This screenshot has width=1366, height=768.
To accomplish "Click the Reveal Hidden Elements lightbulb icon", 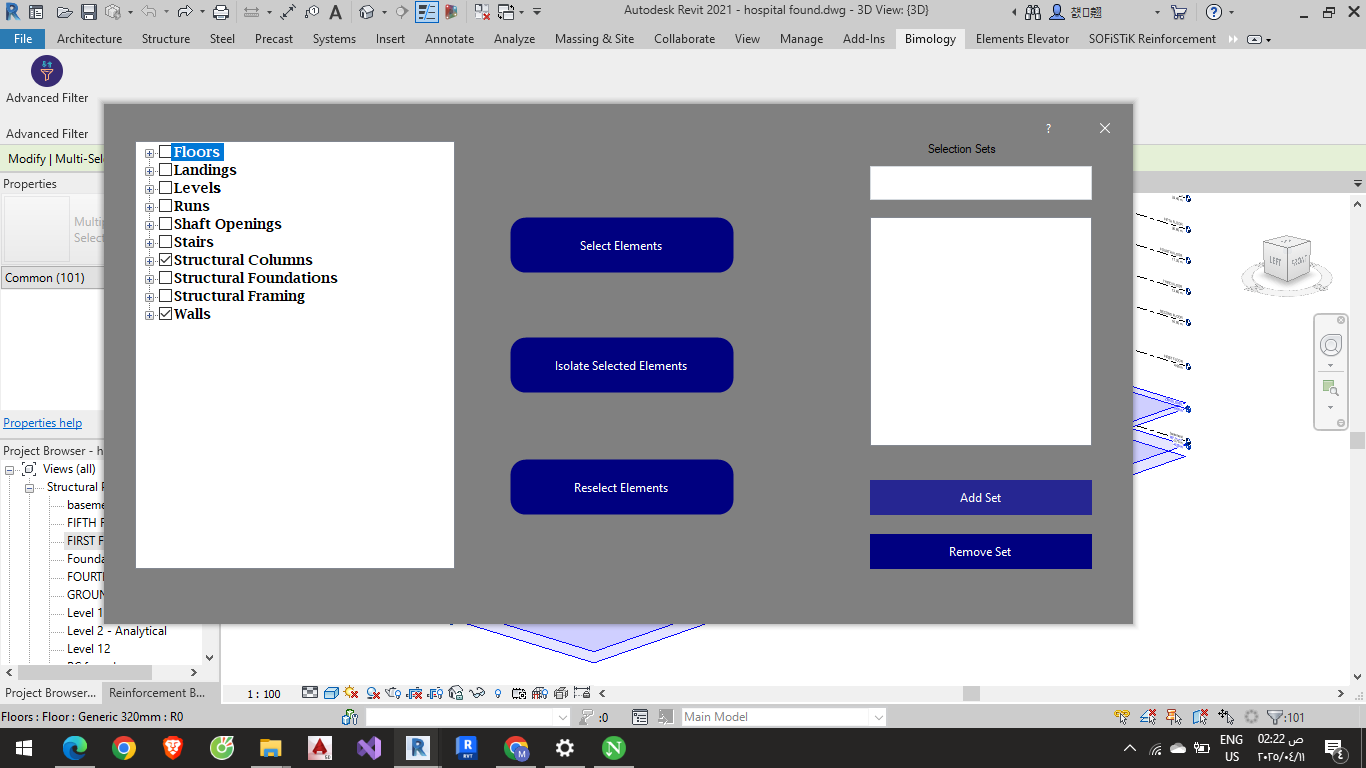I will (x=498, y=692).
